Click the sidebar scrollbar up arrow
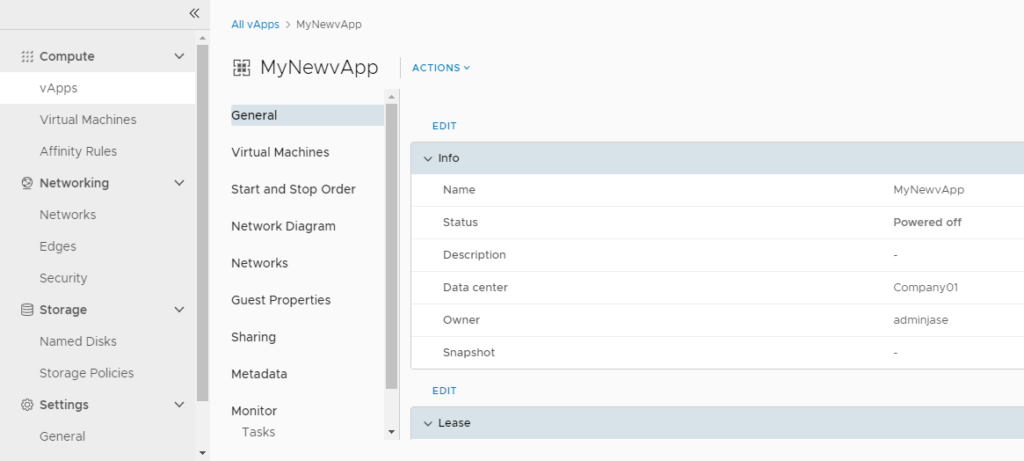 tap(202, 39)
